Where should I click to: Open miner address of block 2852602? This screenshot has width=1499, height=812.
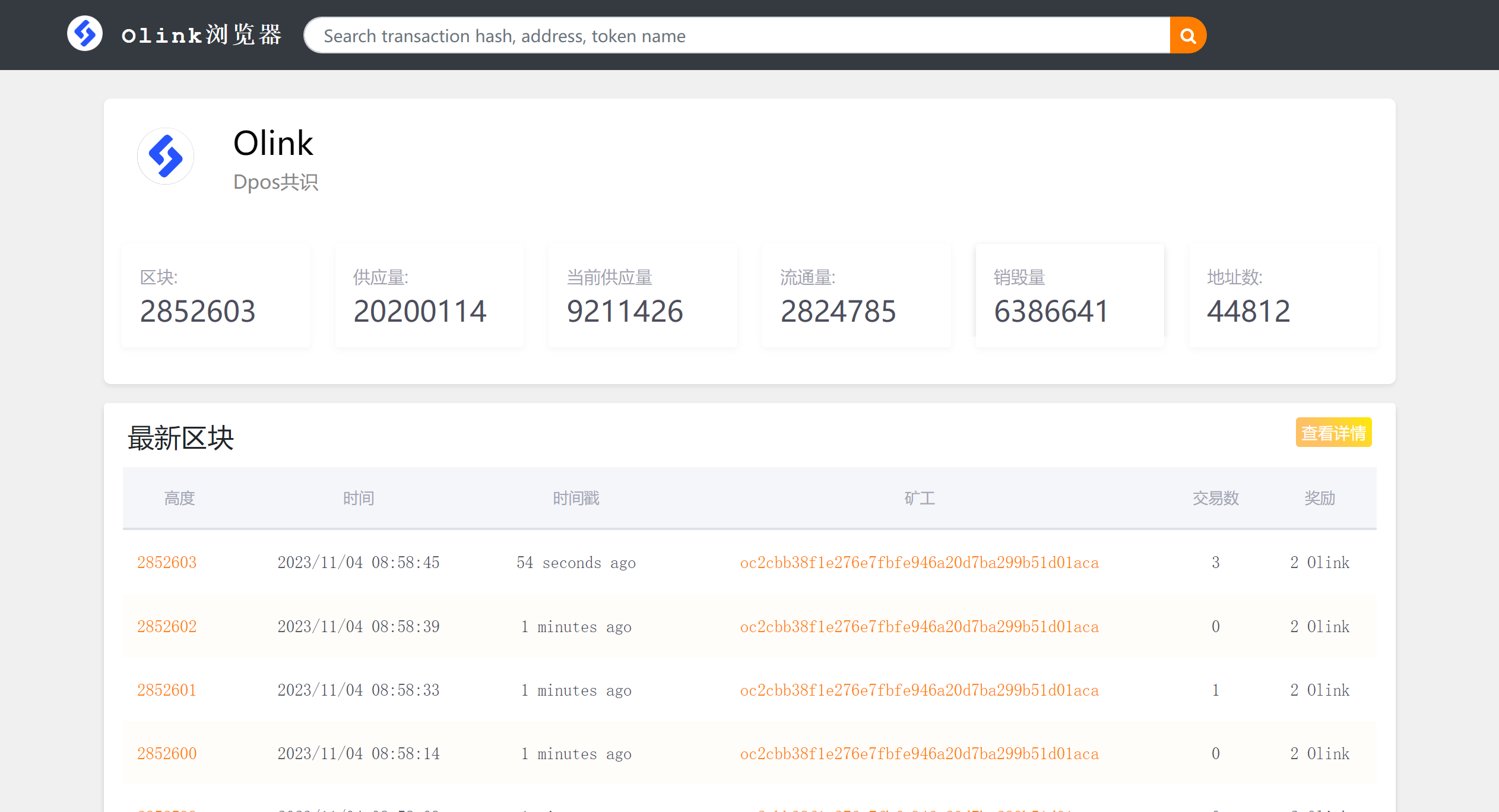pos(919,627)
